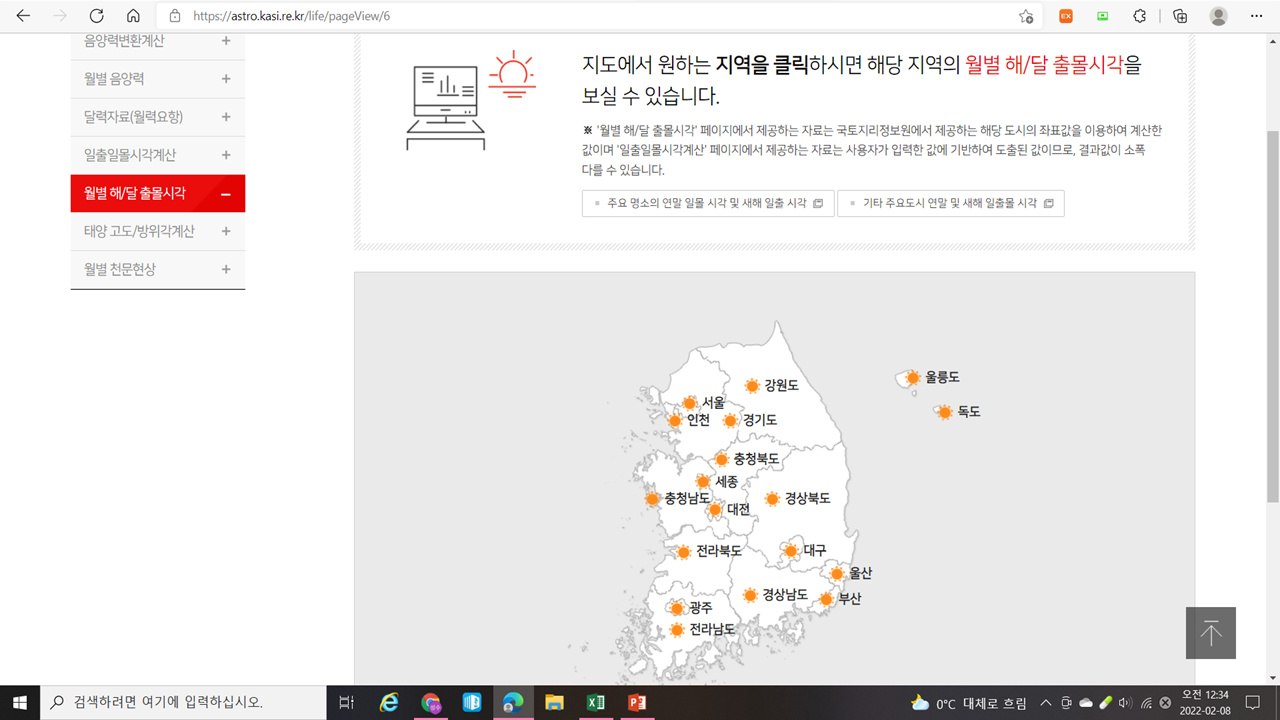The image size is (1280, 720).
Task: Click the 전라남도 label on map
Action: pos(712,630)
